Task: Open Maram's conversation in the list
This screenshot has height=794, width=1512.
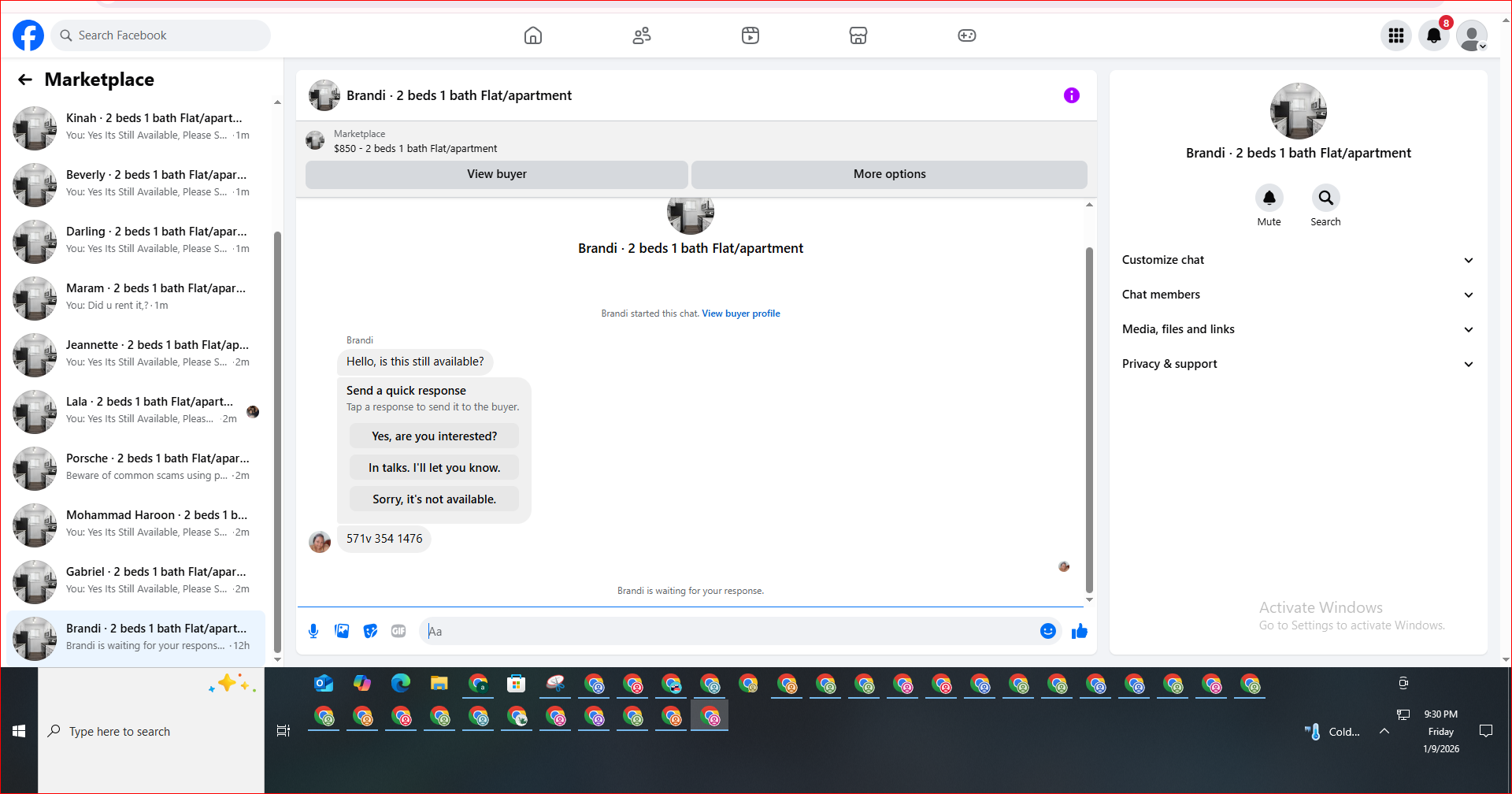Action: point(136,298)
